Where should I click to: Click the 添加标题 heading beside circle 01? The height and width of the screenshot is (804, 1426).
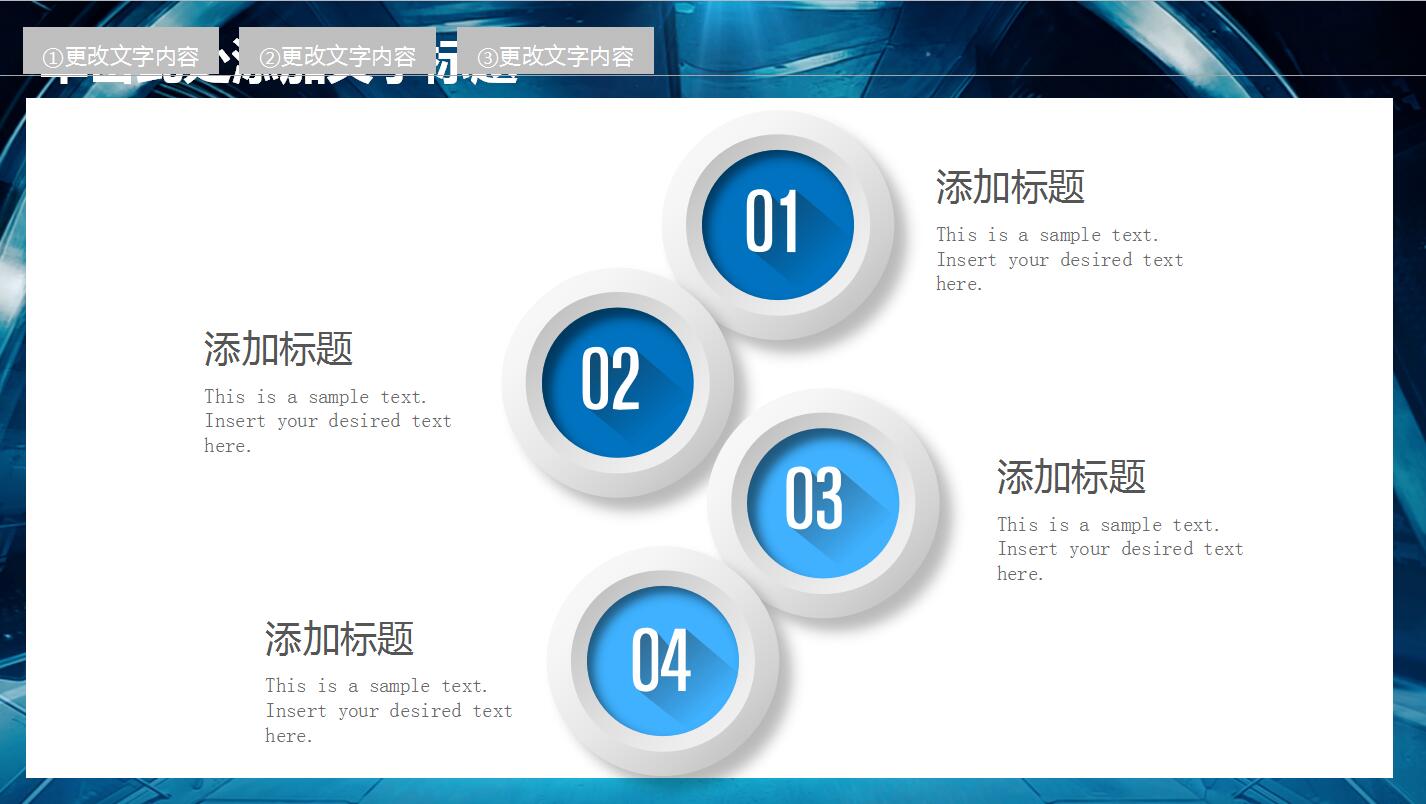click(x=1010, y=187)
